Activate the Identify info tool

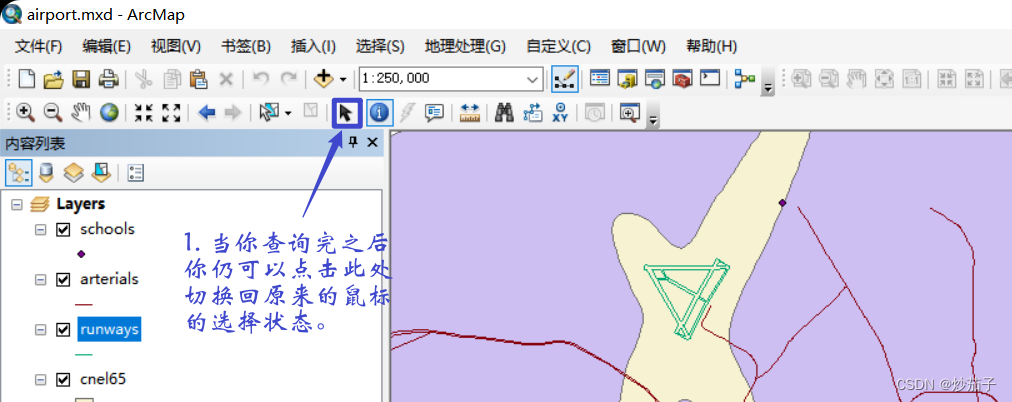(x=380, y=113)
